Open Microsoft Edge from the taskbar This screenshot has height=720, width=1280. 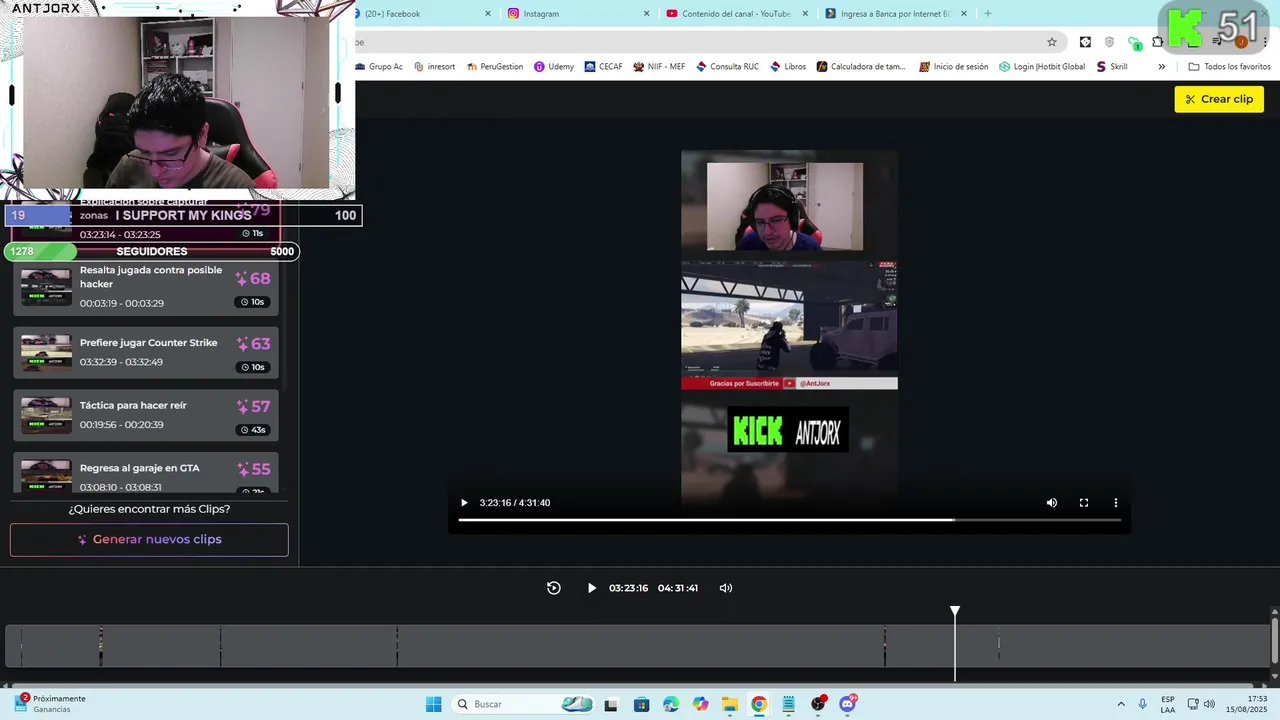[670, 704]
